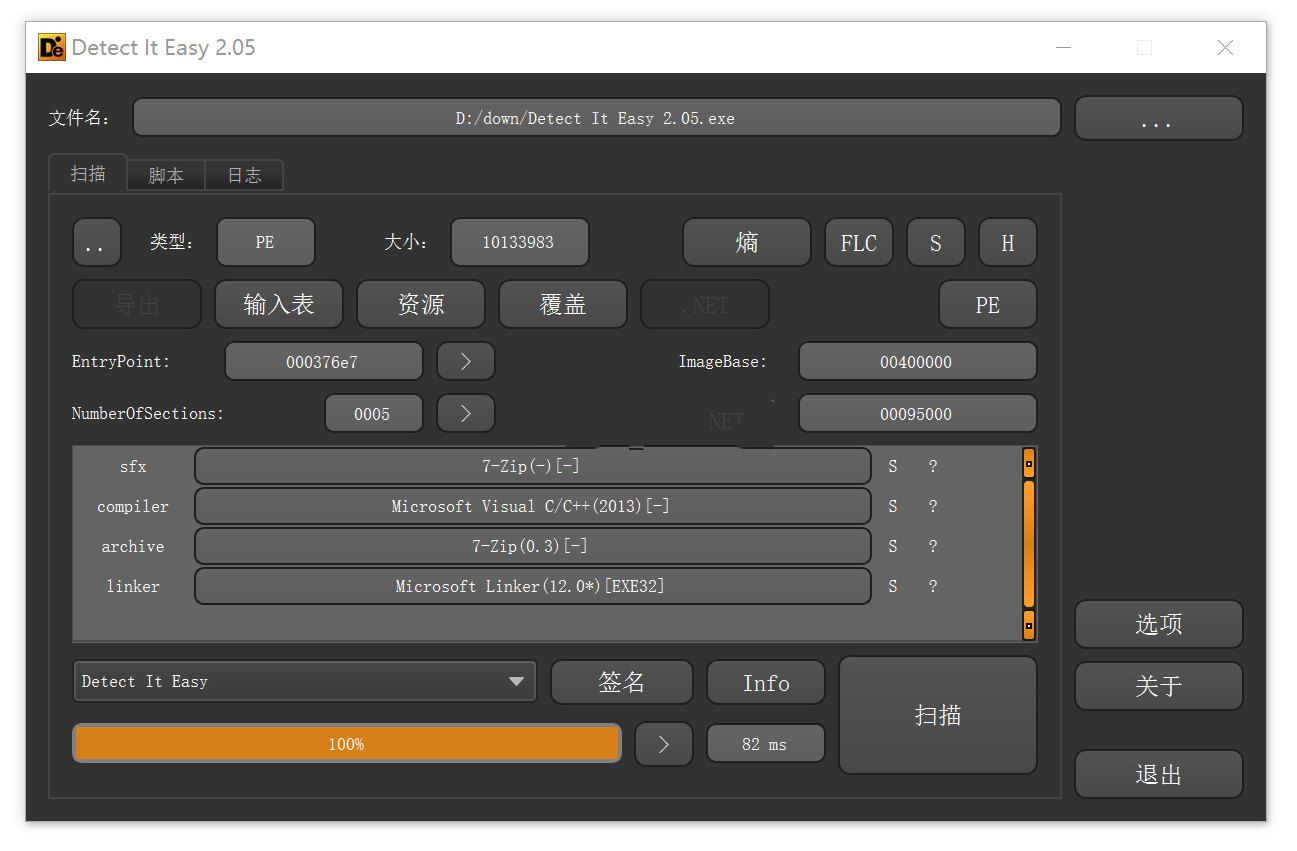
Task: Open file browser with the '...' button
Action: pyautogui.click(x=1158, y=119)
